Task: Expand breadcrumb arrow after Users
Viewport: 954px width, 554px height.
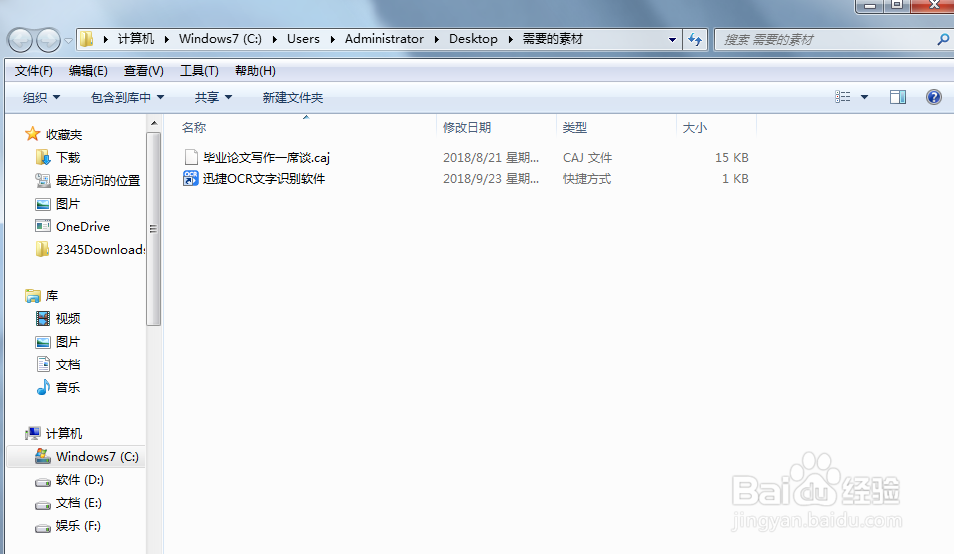Action: (332, 40)
